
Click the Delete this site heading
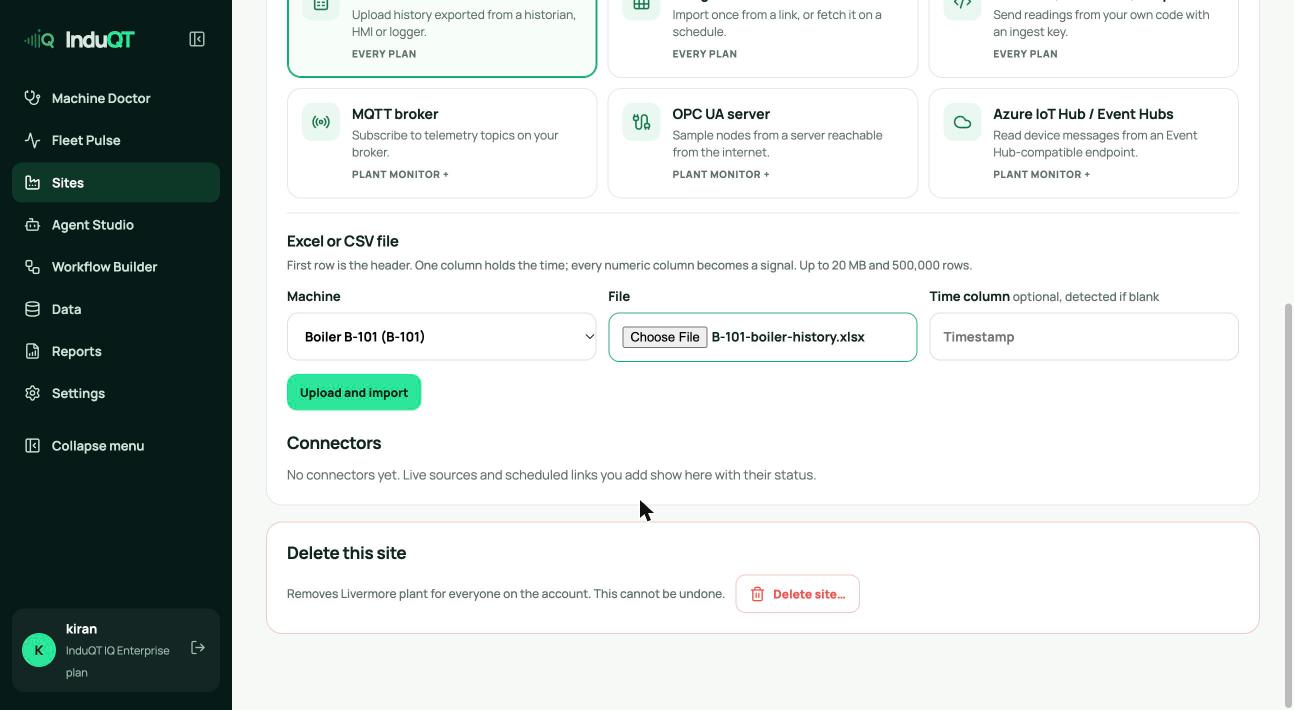(346, 553)
